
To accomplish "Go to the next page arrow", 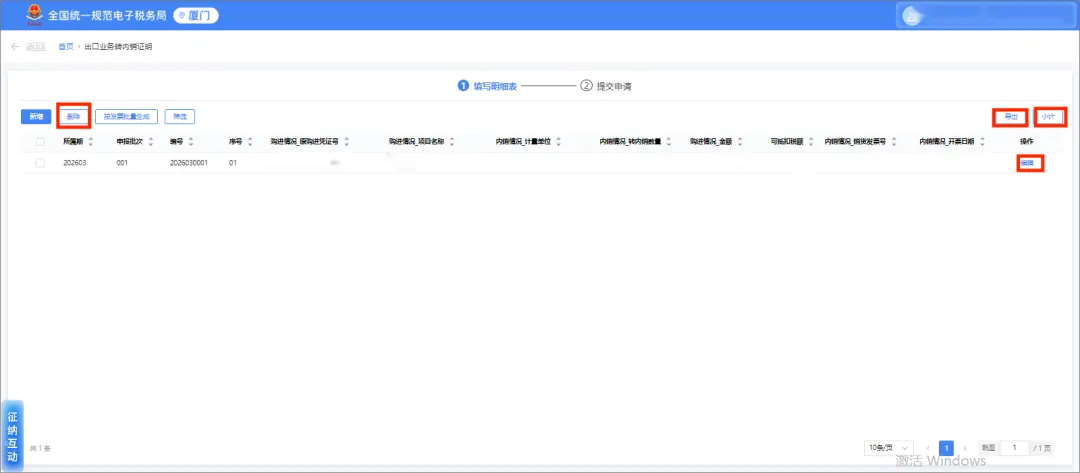I will (965, 448).
